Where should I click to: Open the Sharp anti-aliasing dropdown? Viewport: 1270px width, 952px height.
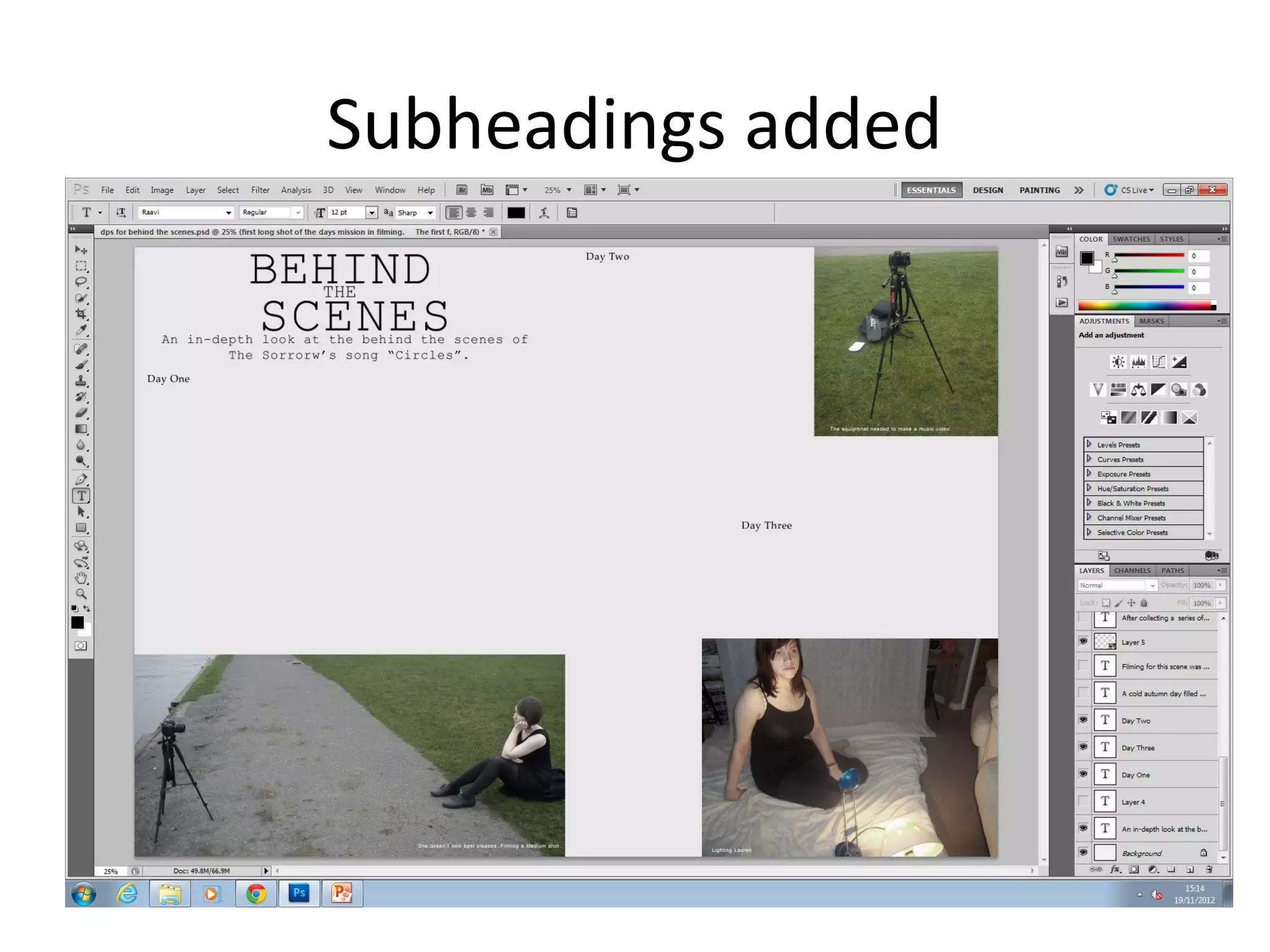[x=430, y=213]
